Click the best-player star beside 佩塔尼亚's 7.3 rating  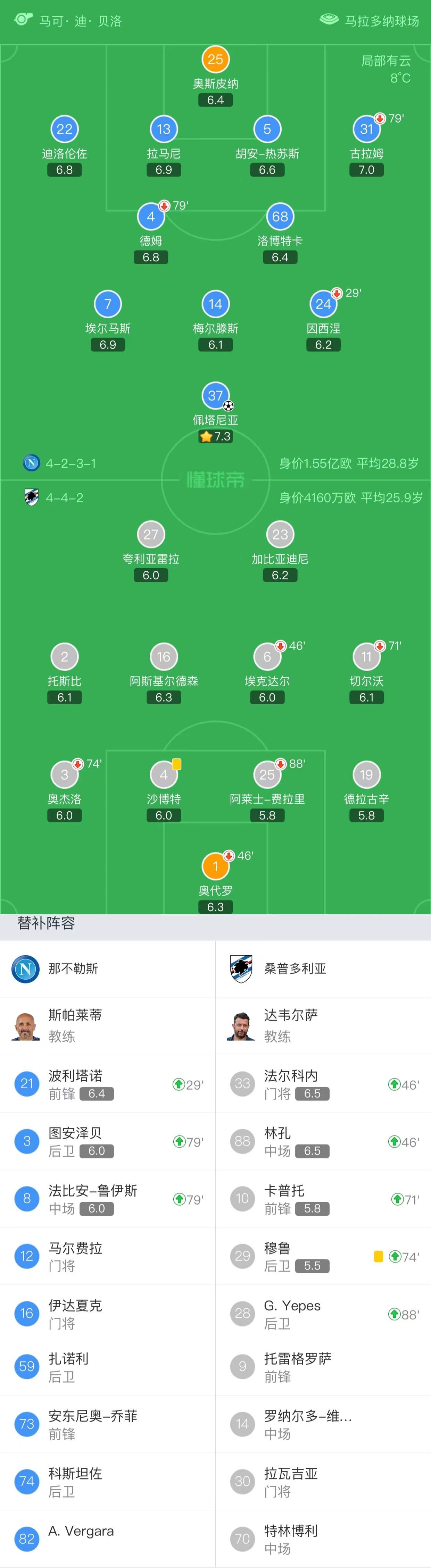point(206,436)
